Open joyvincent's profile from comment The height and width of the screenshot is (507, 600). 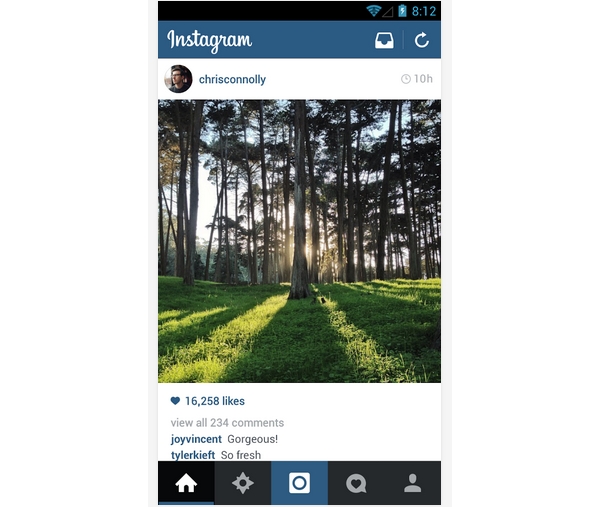point(196,439)
